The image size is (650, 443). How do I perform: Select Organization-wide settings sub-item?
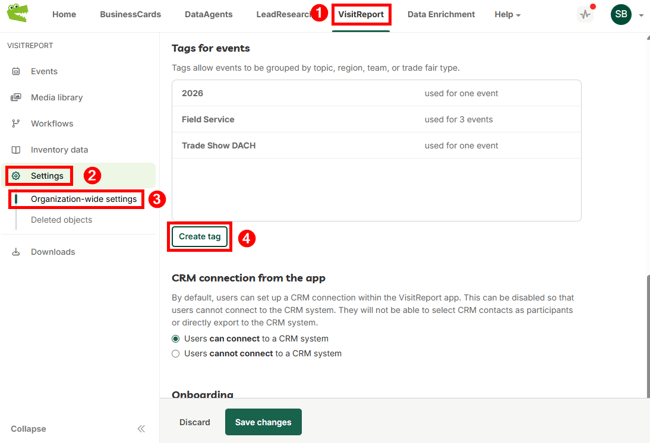(83, 199)
